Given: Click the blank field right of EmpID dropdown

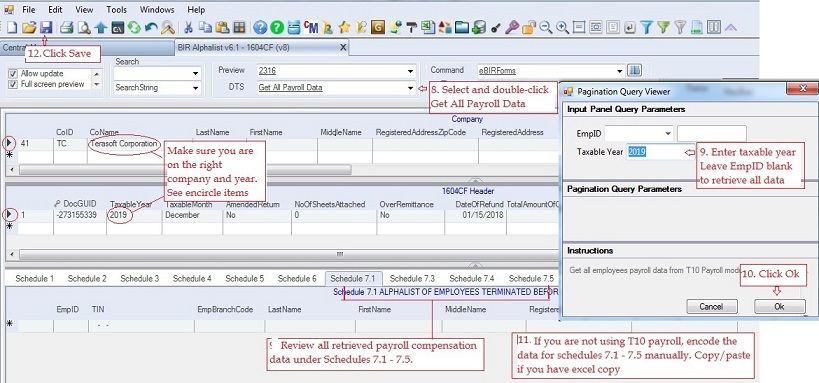Looking at the screenshot, I should tap(711, 134).
